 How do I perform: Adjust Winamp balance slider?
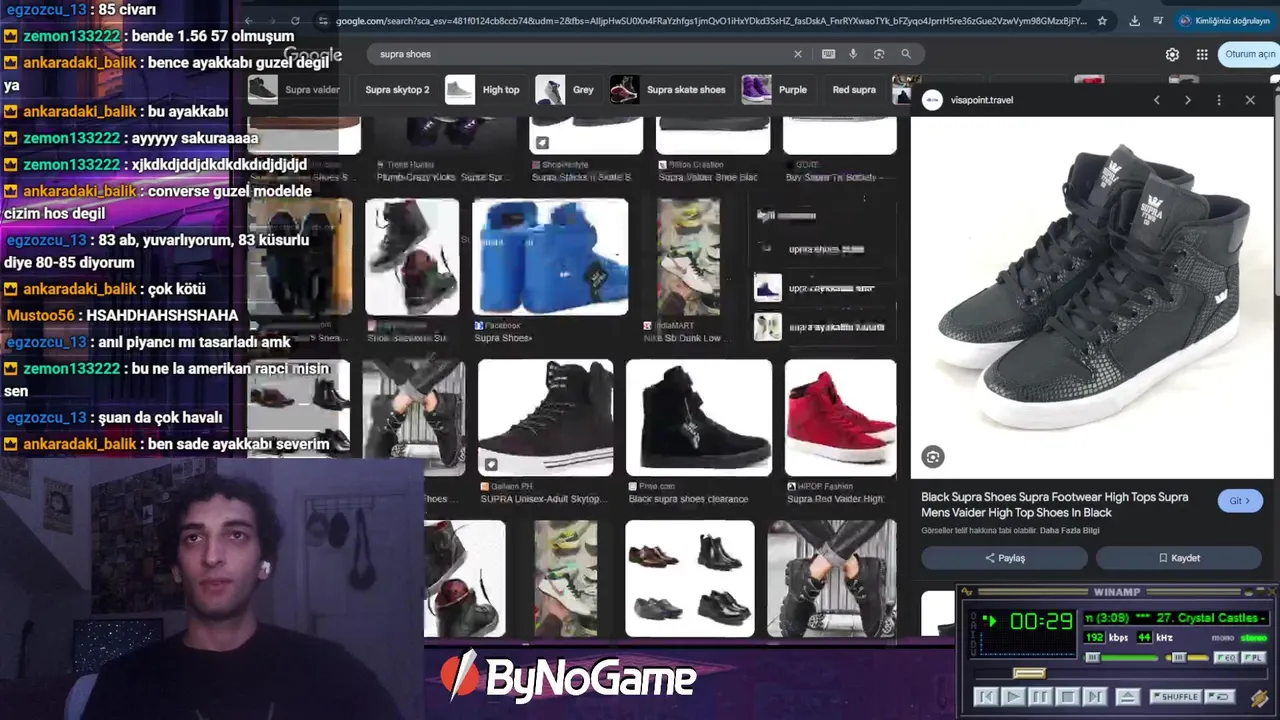pos(1186,658)
